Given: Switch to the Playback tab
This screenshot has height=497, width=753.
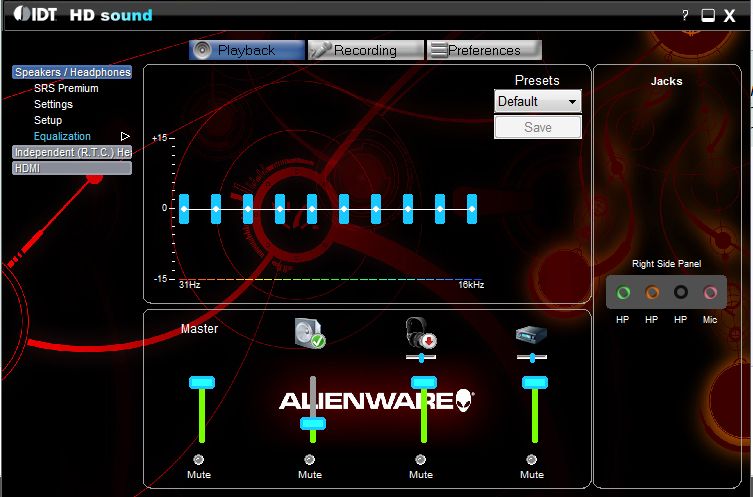Looking at the screenshot, I should 247,50.
